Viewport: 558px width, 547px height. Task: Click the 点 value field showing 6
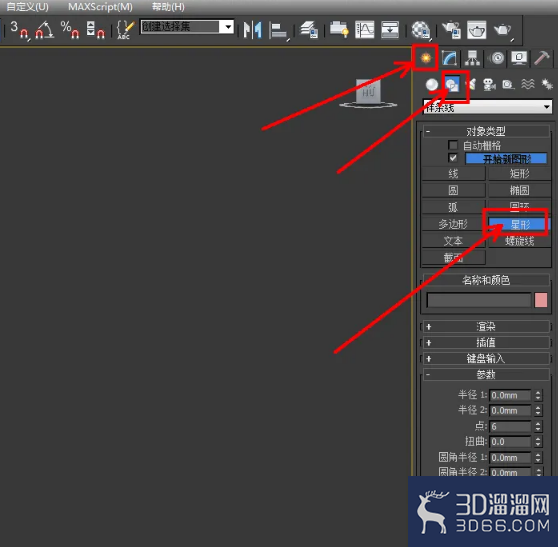(510, 426)
